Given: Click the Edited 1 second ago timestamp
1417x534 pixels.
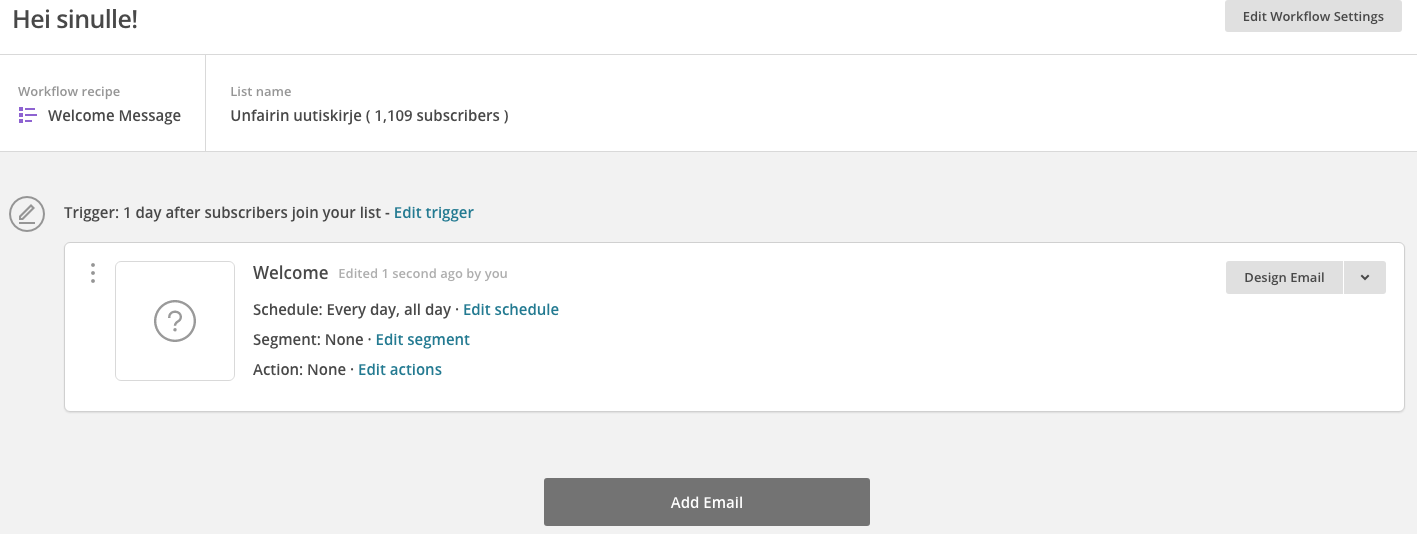Looking at the screenshot, I should pyautogui.click(x=423, y=274).
